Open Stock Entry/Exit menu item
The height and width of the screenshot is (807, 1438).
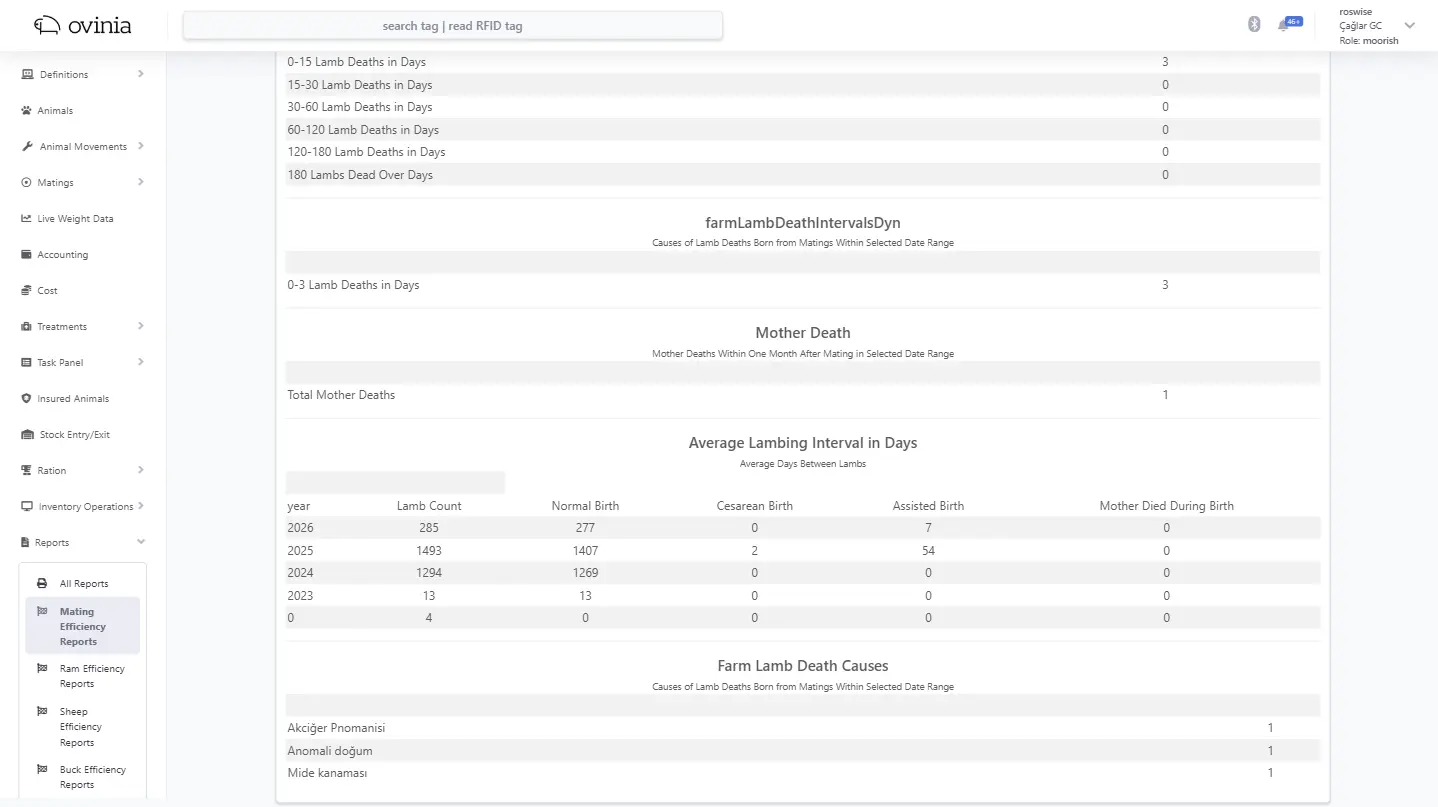74,435
